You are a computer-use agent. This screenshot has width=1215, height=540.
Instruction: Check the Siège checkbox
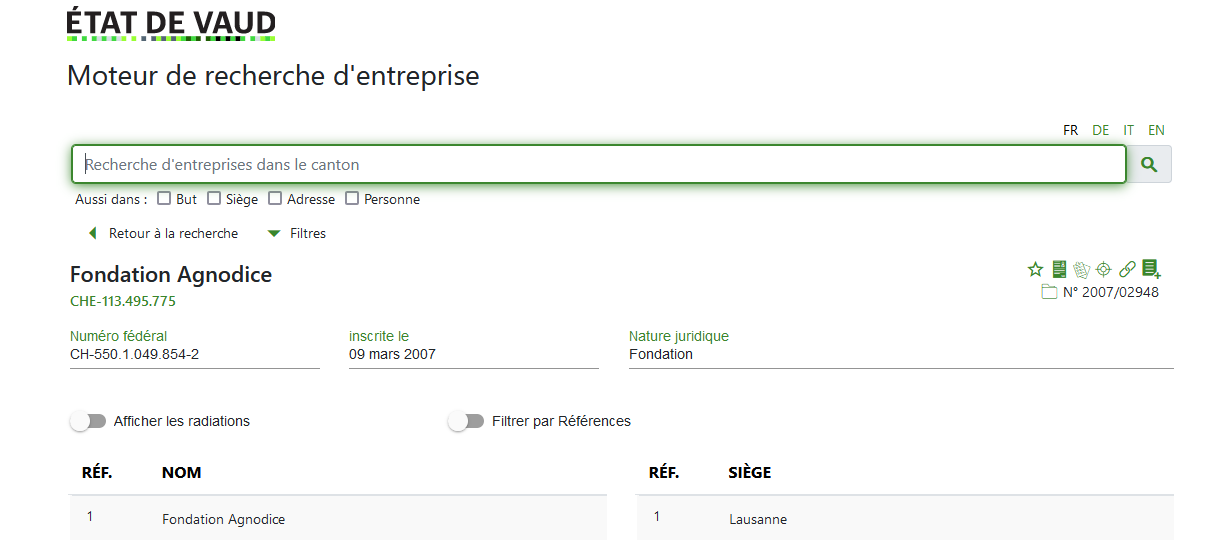(x=214, y=198)
